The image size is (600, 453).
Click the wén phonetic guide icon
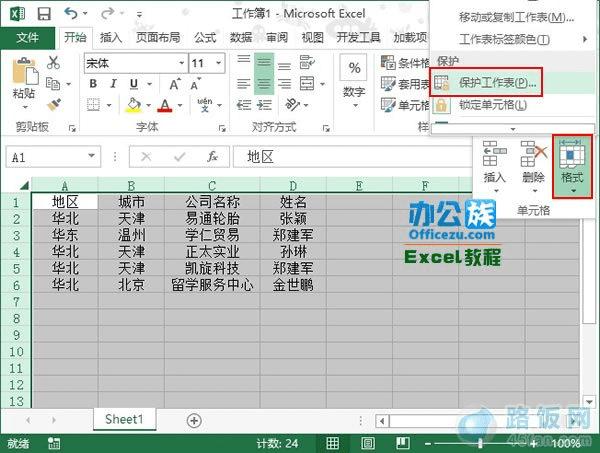pyautogui.click(x=205, y=104)
